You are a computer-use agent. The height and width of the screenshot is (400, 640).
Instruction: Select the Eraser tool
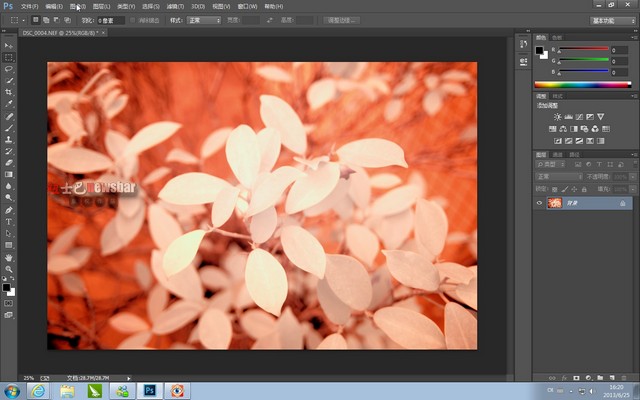(x=9, y=162)
